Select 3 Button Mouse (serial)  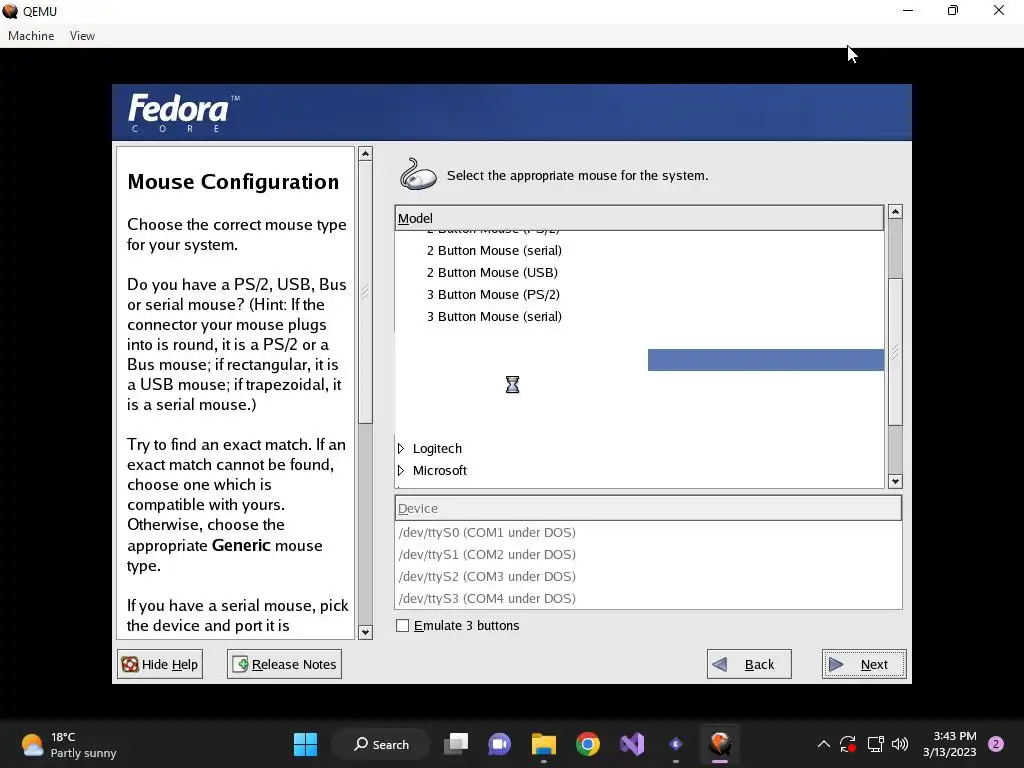tap(494, 317)
